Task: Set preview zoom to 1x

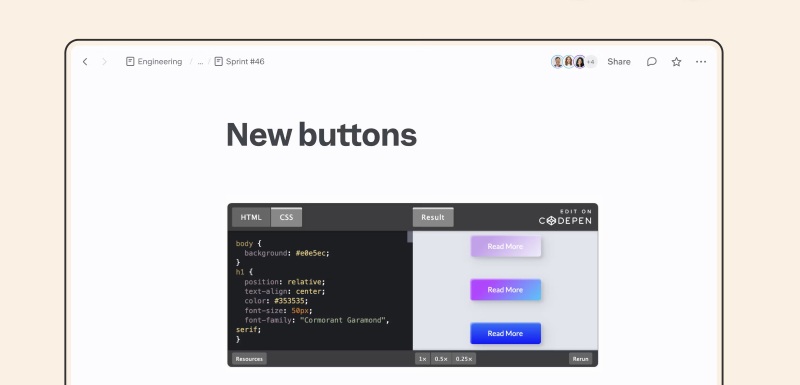Action: pyautogui.click(x=422, y=359)
